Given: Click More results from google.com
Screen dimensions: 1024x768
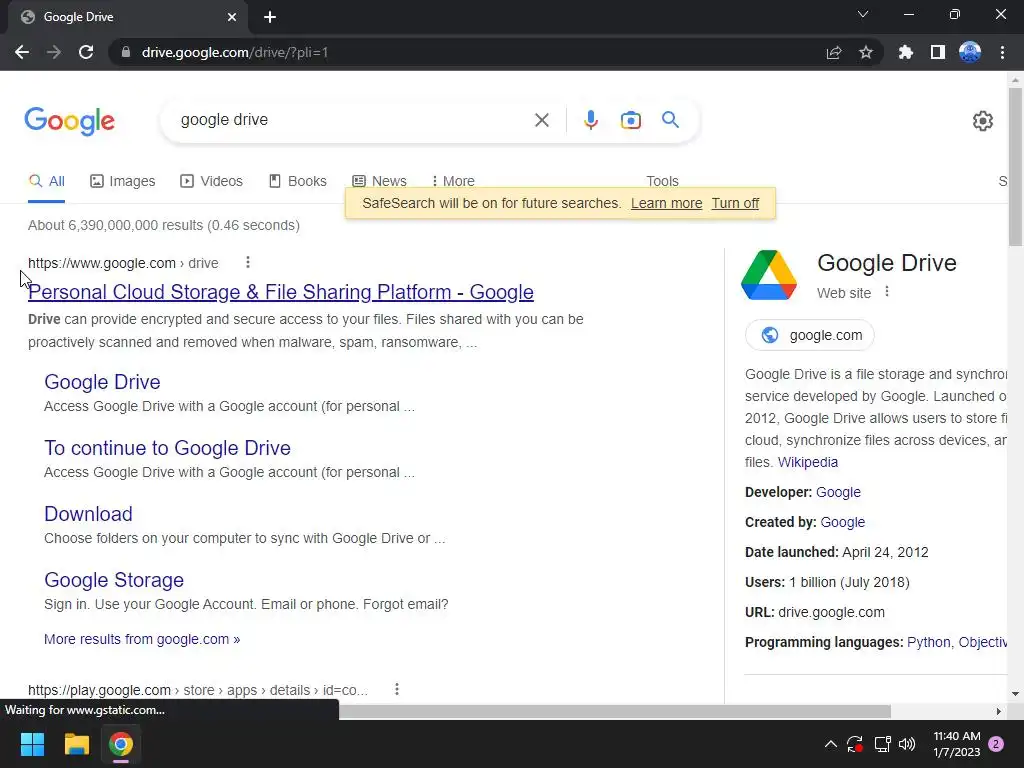Looking at the screenshot, I should pos(142,639).
